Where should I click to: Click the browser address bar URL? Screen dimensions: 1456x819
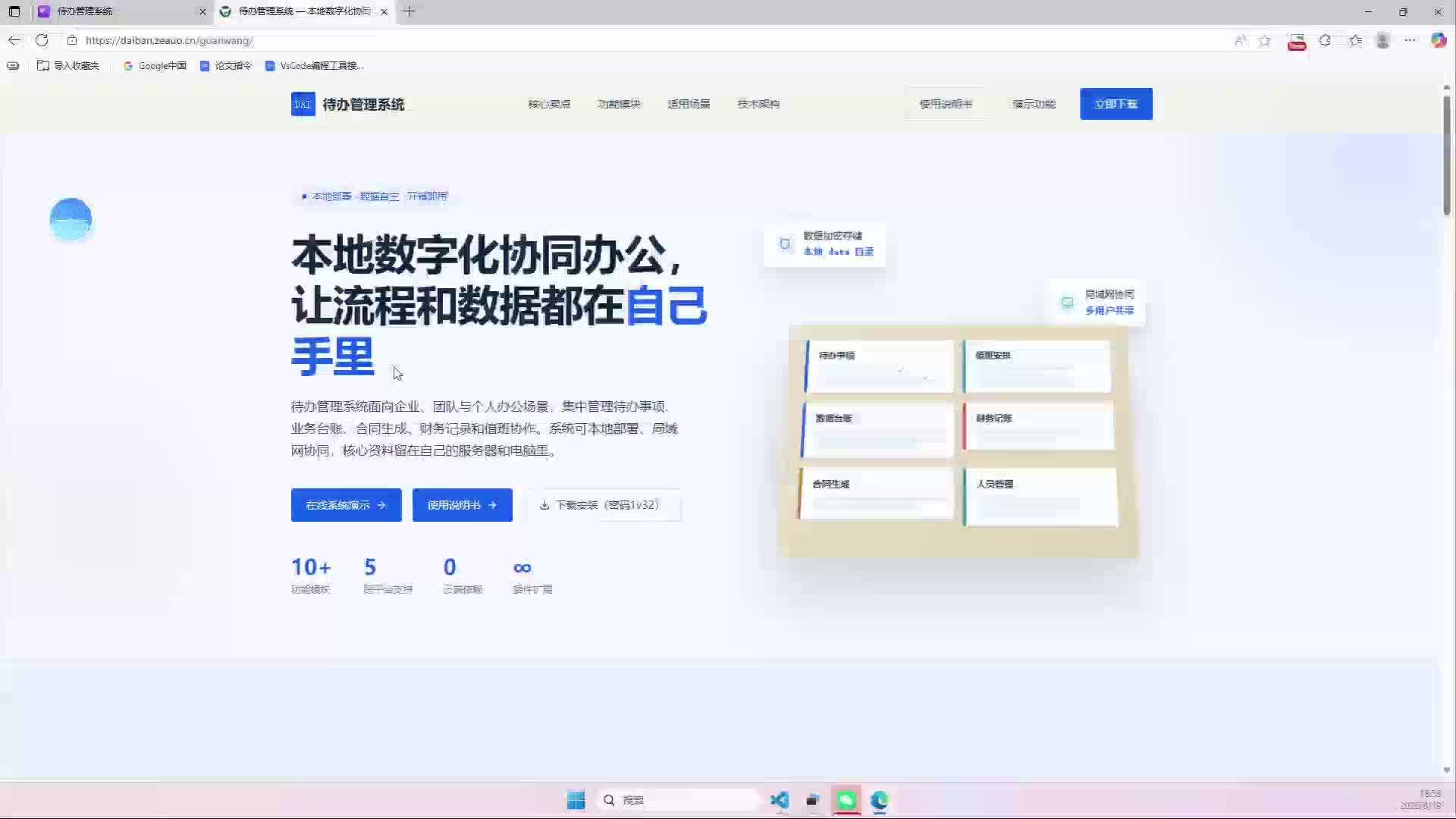click(169, 40)
